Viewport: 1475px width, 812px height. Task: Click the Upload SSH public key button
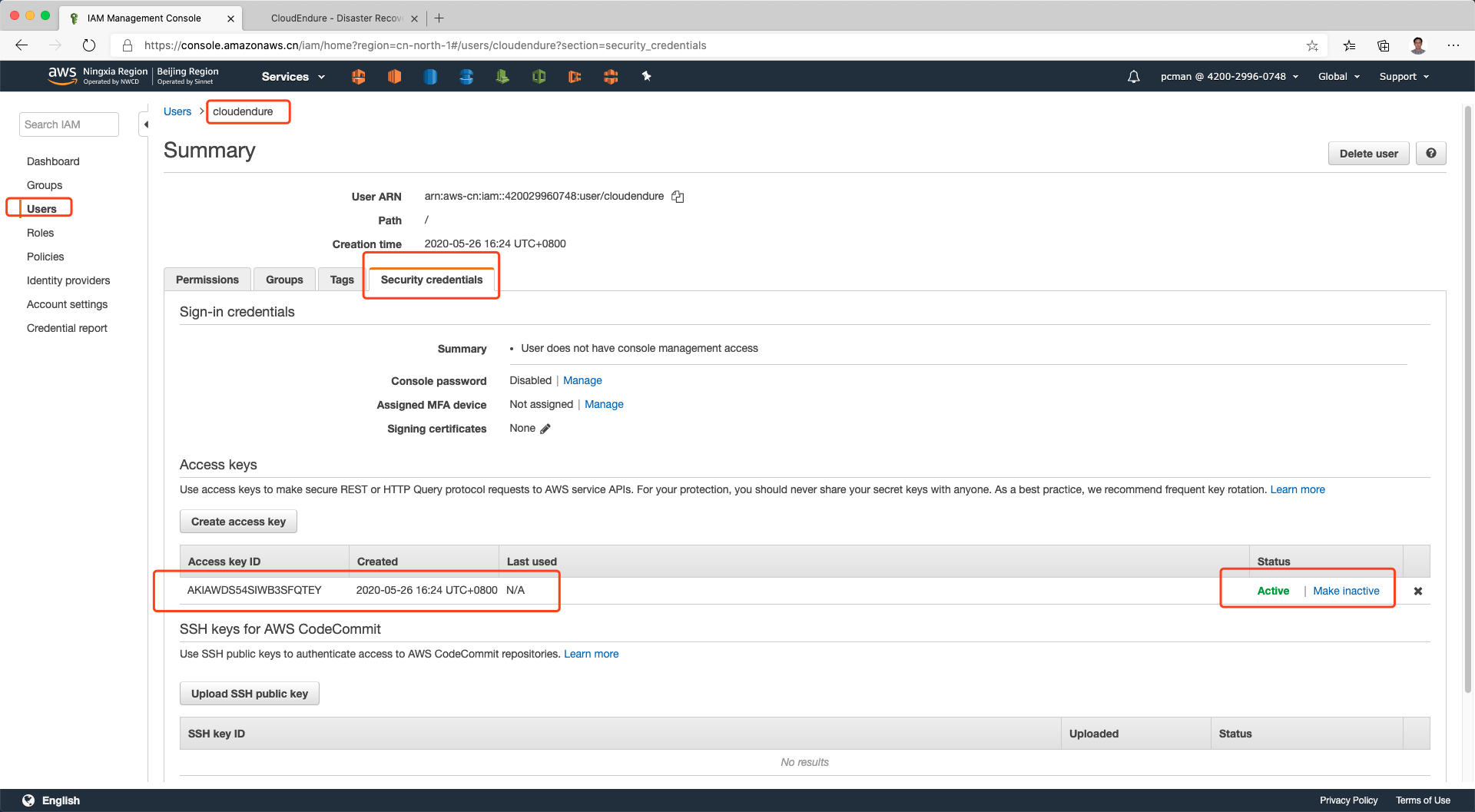pyautogui.click(x=249, y=694)
